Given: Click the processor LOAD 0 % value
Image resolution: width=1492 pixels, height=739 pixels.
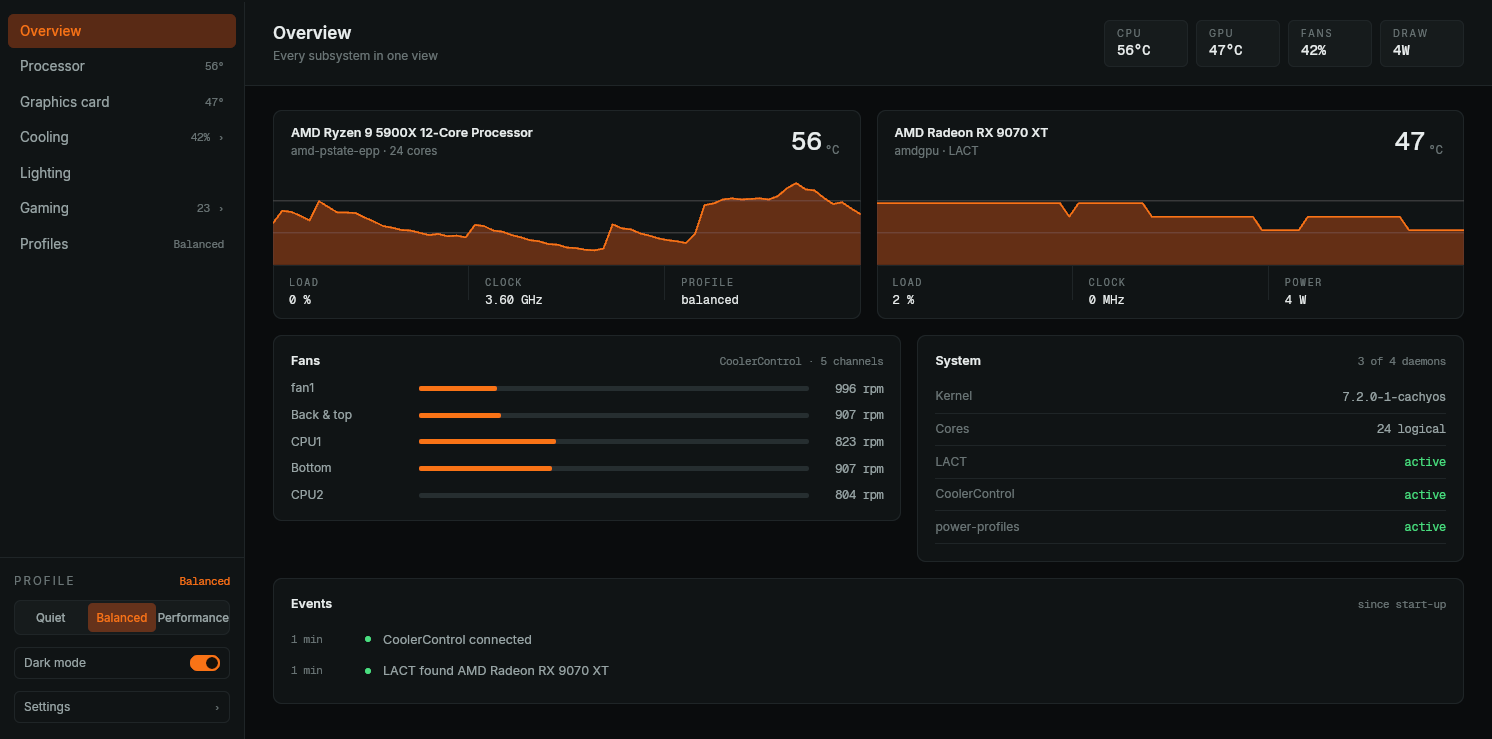Looking at the screenshot, I should click(x=300, y=300).
